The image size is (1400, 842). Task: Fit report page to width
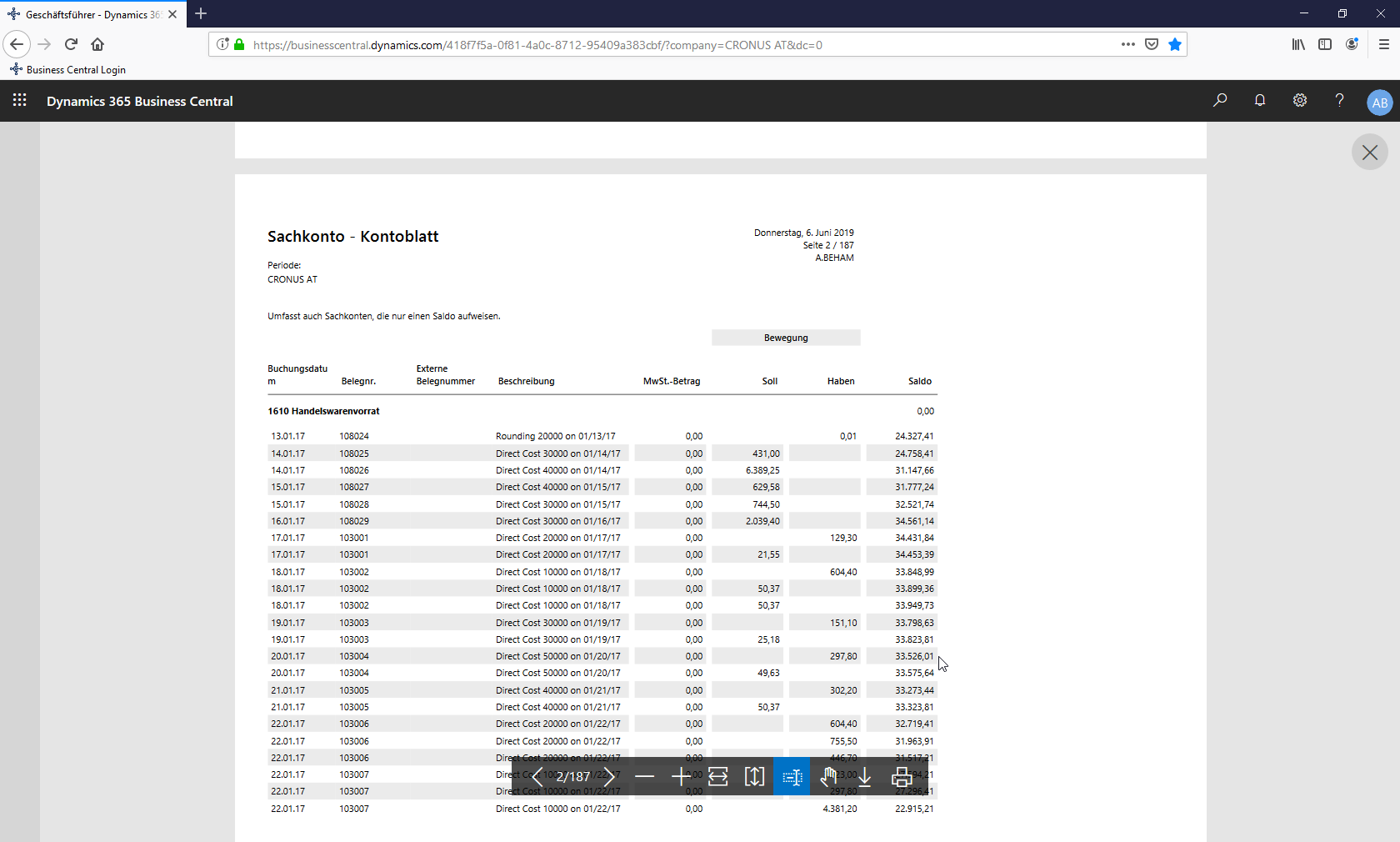pos(717,777)
